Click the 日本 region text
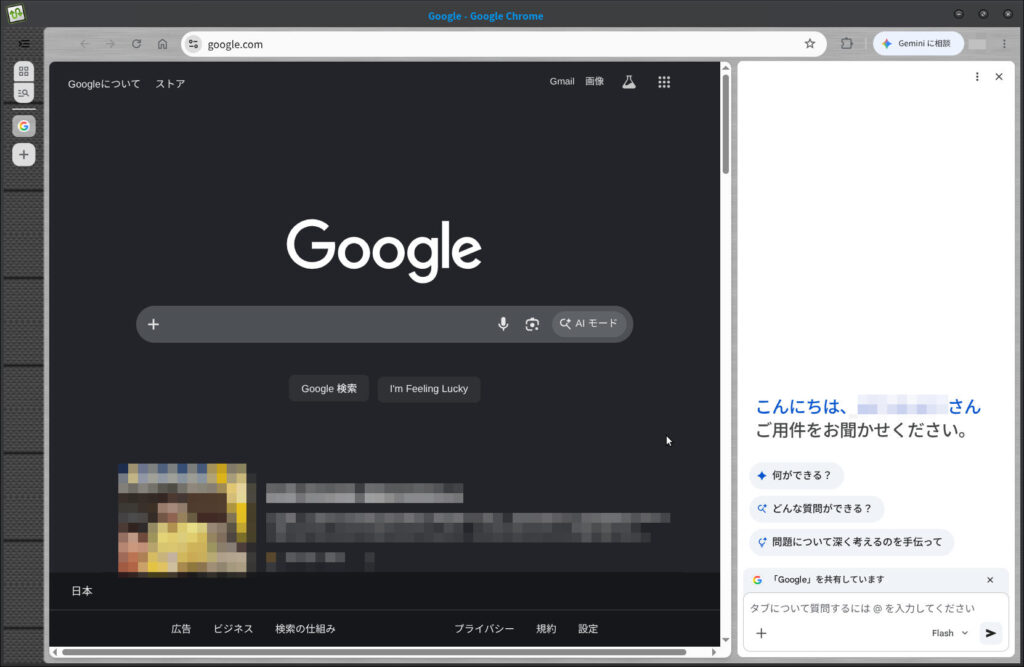This screenshot has width=1024, height=667. (x=82, y=591)
